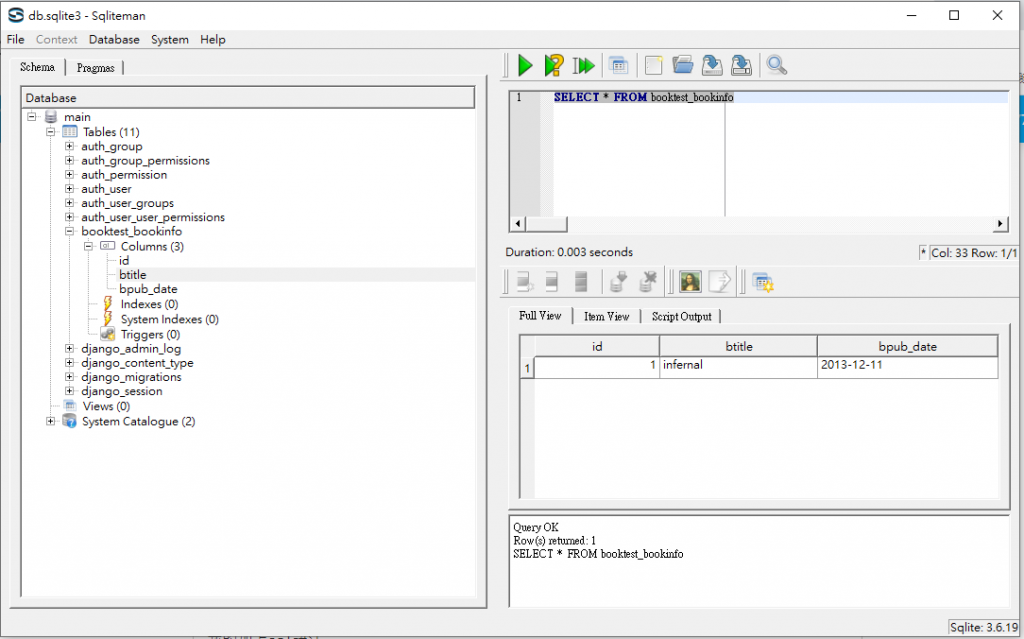This screenshot has height=639, width=1024.
Task: Save SQL script as new file
Action: pos(741,65)
